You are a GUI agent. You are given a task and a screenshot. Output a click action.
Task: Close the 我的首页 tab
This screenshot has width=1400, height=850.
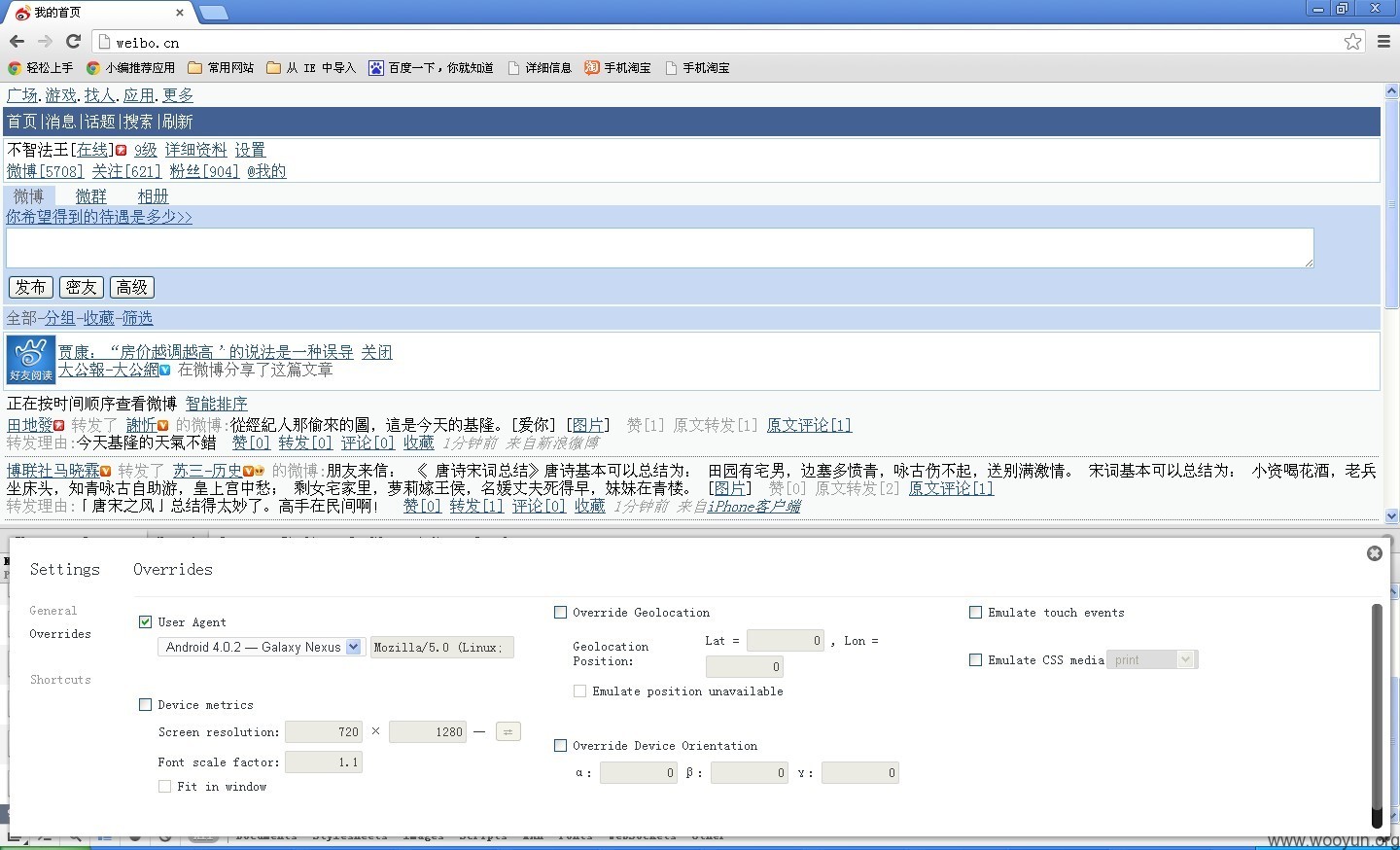point(180,13)
